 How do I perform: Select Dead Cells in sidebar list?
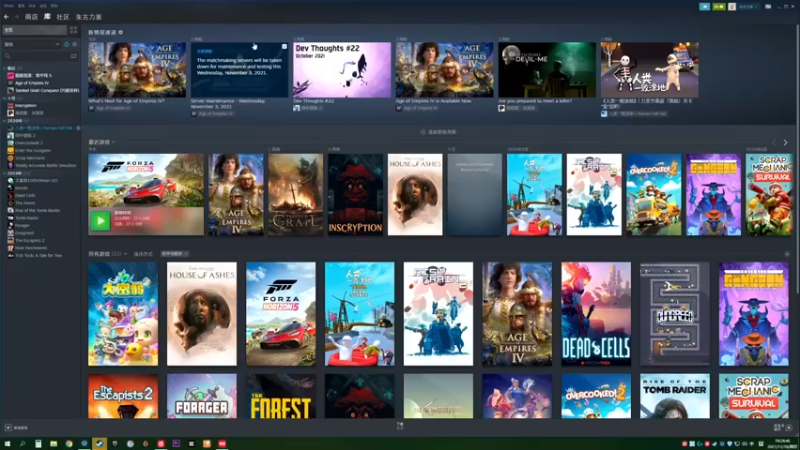point(21,195)
